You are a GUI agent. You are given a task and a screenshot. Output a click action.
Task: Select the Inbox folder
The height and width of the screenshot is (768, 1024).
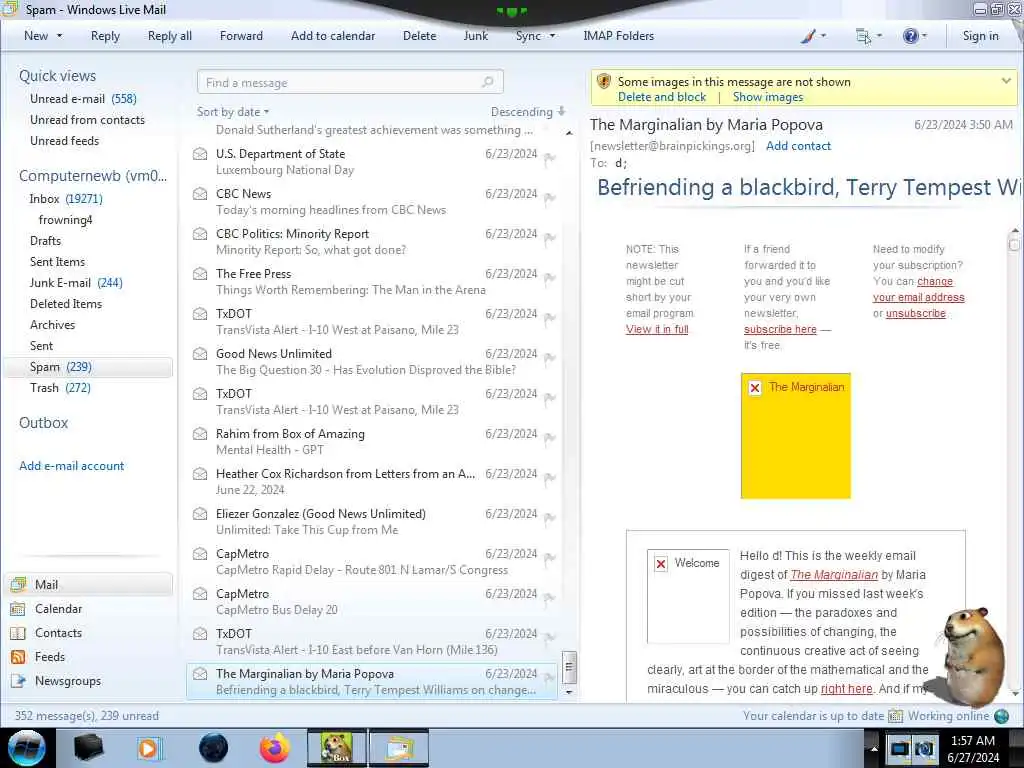point(66,199)
